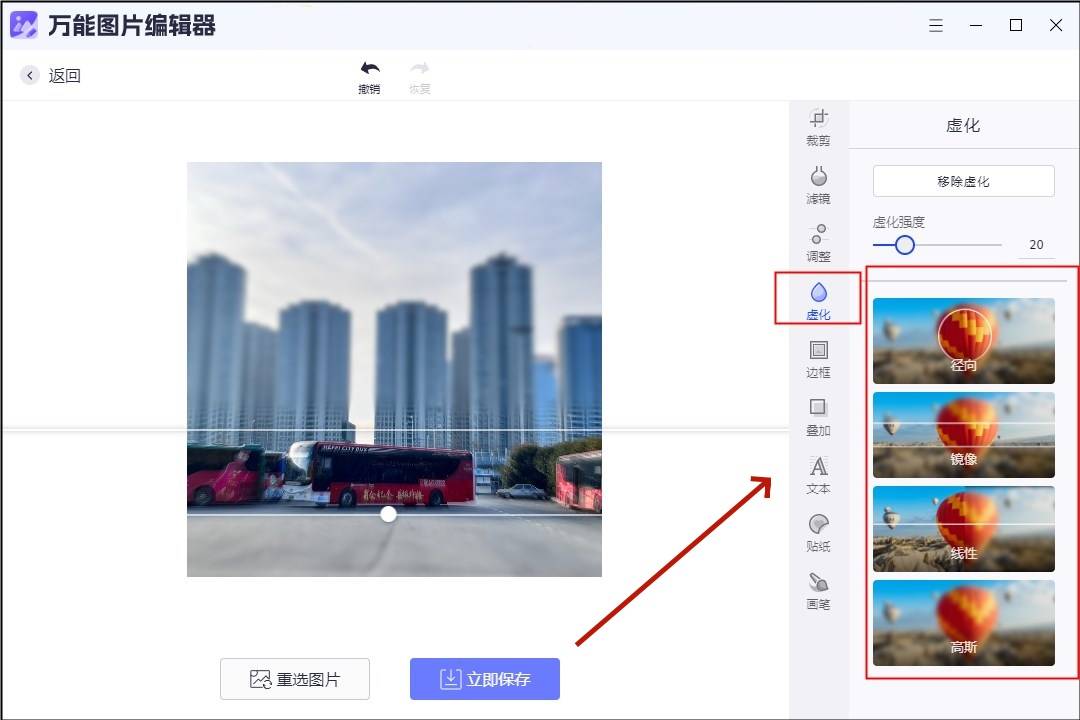Image resolution: width=1080 pixels, height=720 pixels.
Task: Apply the 镜像 mirror blur preset
Action: click(x=963, y=433)
